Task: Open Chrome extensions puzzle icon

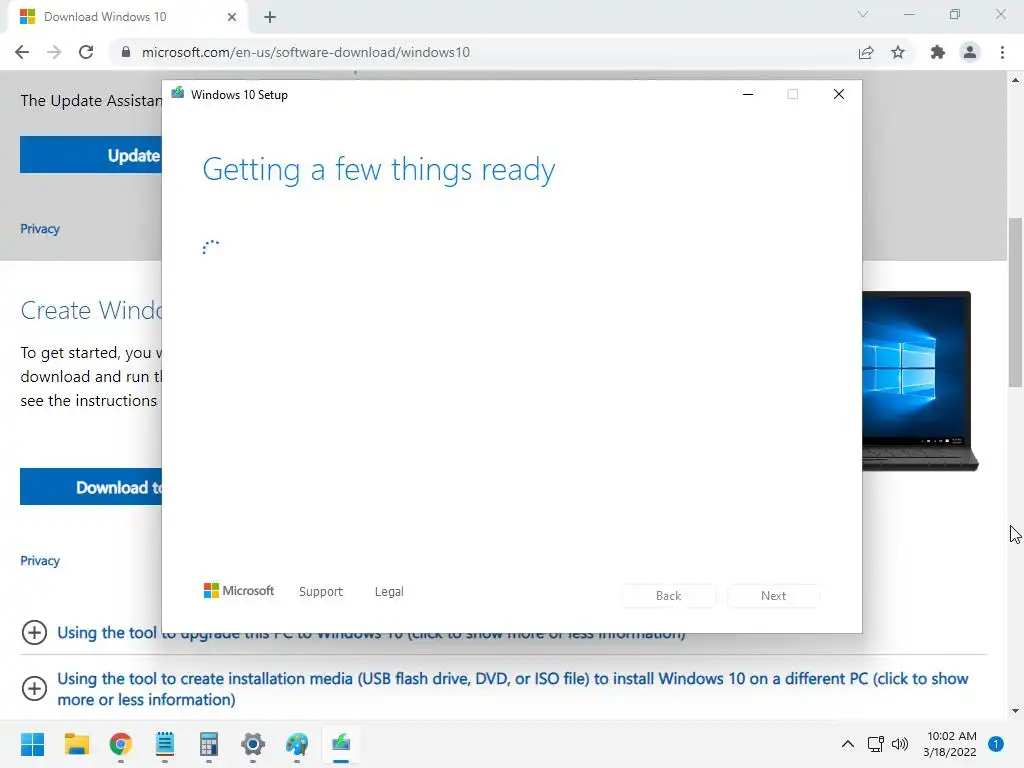Action: tap(938, 52)
